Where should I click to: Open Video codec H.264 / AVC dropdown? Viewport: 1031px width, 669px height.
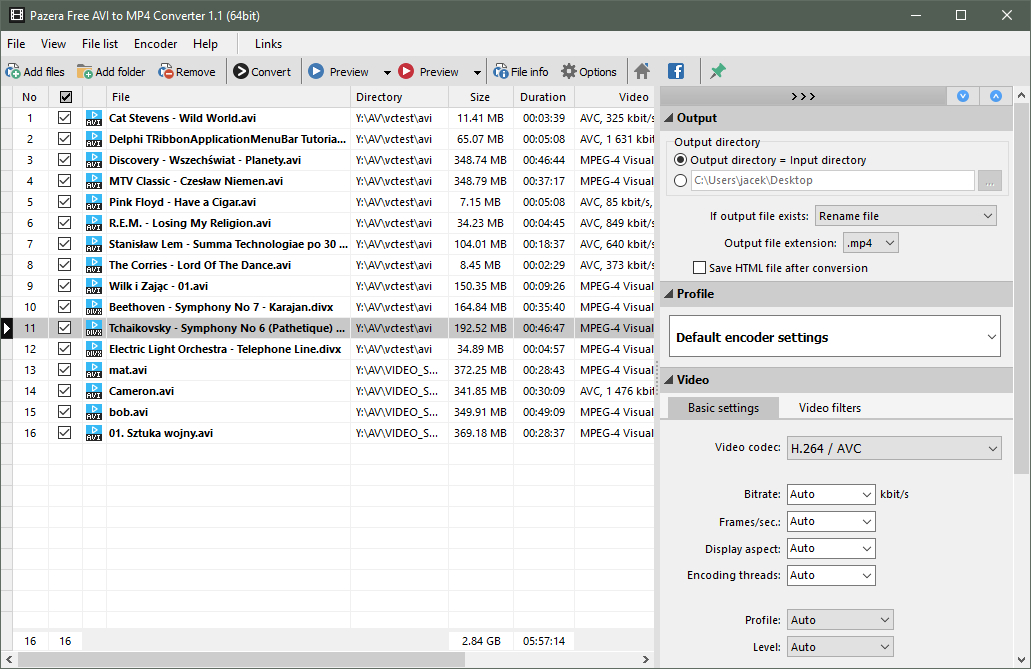click(894, 448)
